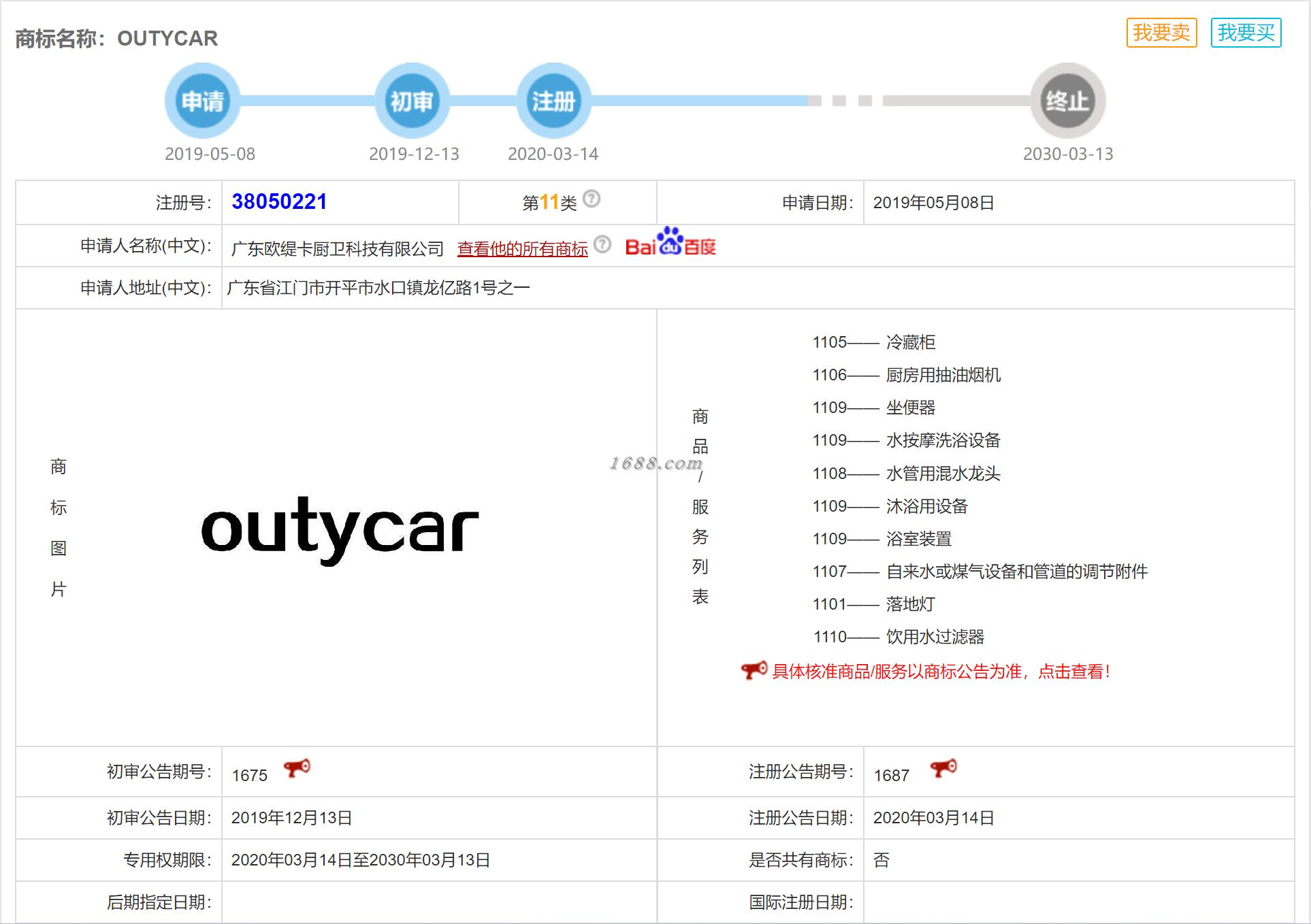Click preliminary announcement date 2019年12月13日
Screen dimensions: 1311x924
292,818
